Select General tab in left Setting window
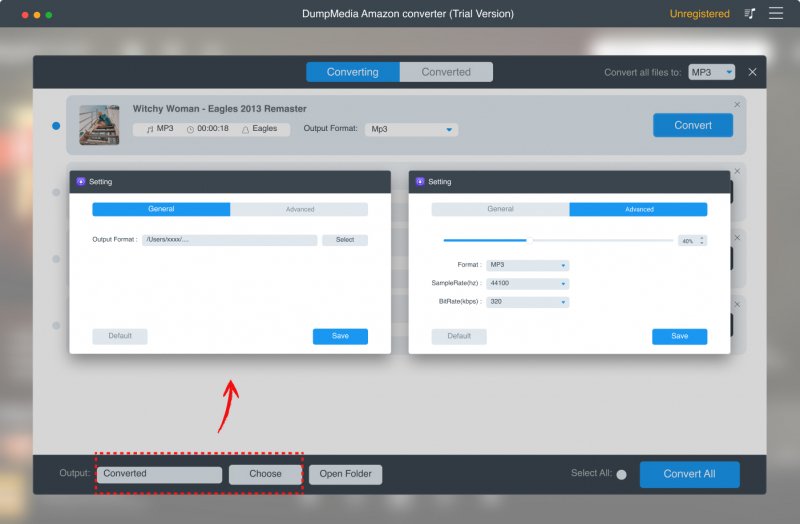This screenshot has height=524, width=800. click(x=161, y=209)
